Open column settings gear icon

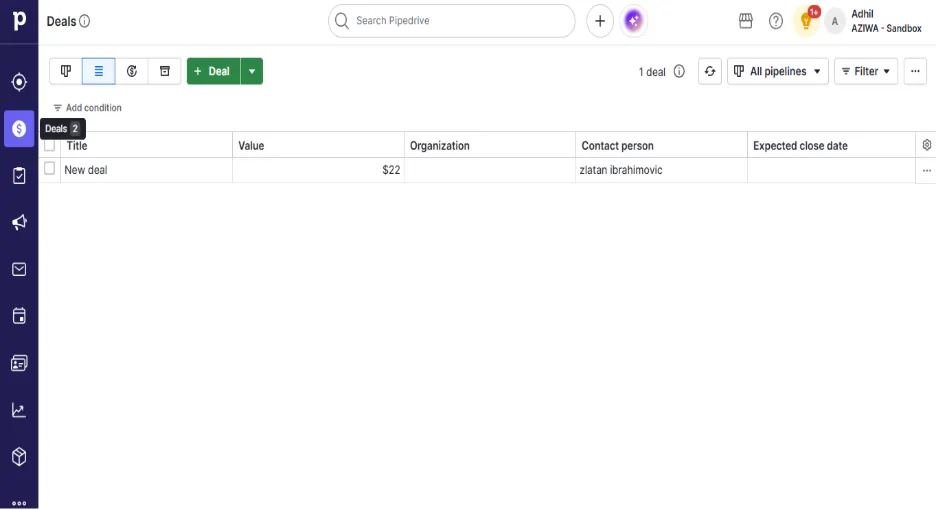point(926,145)
